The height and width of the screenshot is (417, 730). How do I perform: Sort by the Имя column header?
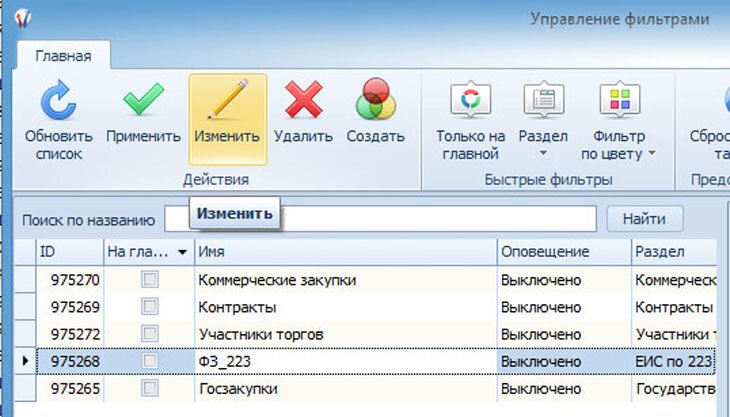coord(344,252)
